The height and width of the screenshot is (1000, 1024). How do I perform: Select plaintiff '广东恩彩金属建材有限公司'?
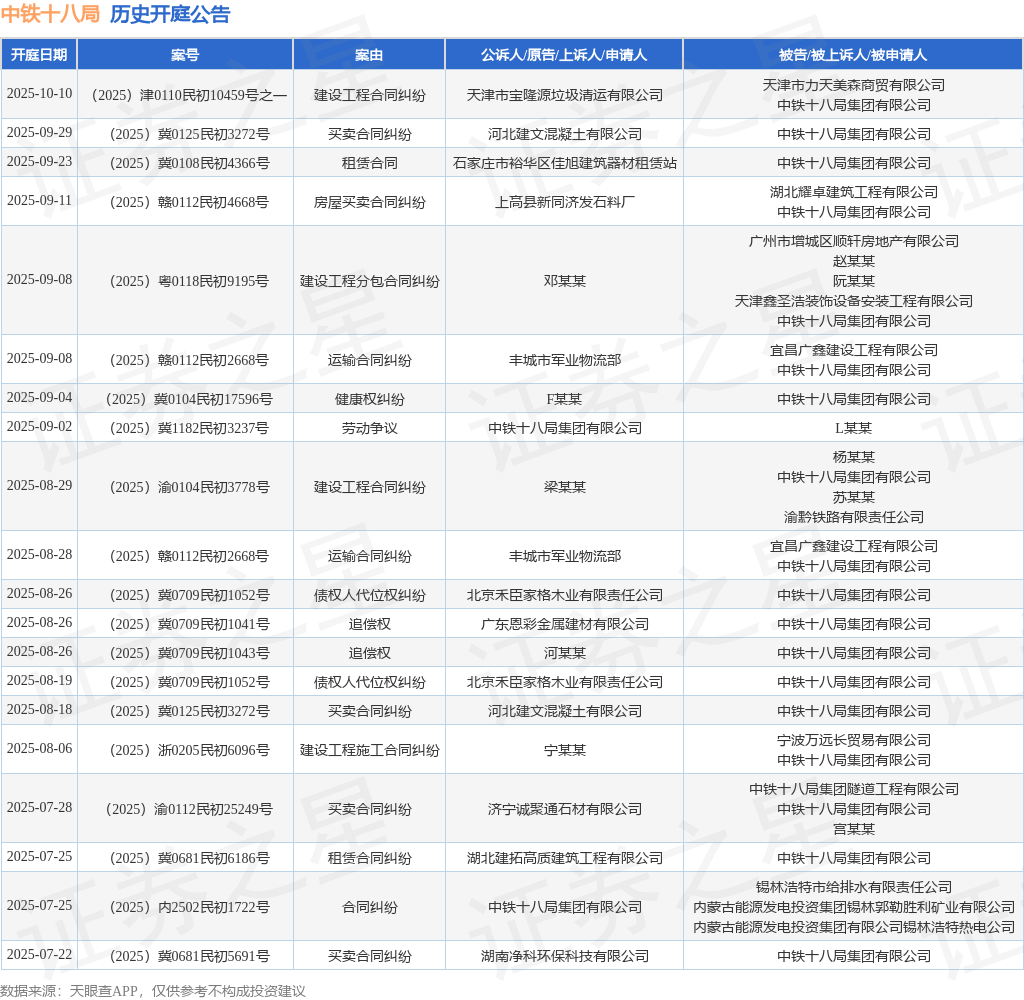(564, 624)
